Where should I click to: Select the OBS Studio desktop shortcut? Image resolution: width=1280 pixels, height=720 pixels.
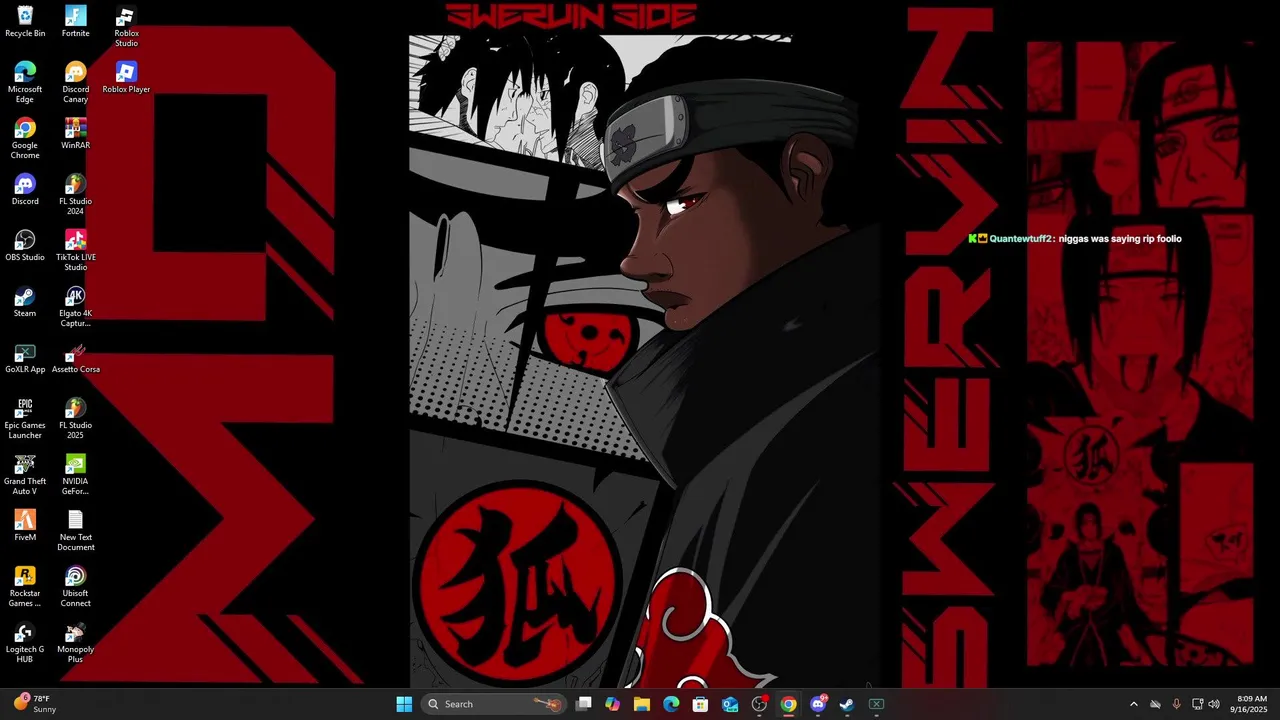click(25, 246)
